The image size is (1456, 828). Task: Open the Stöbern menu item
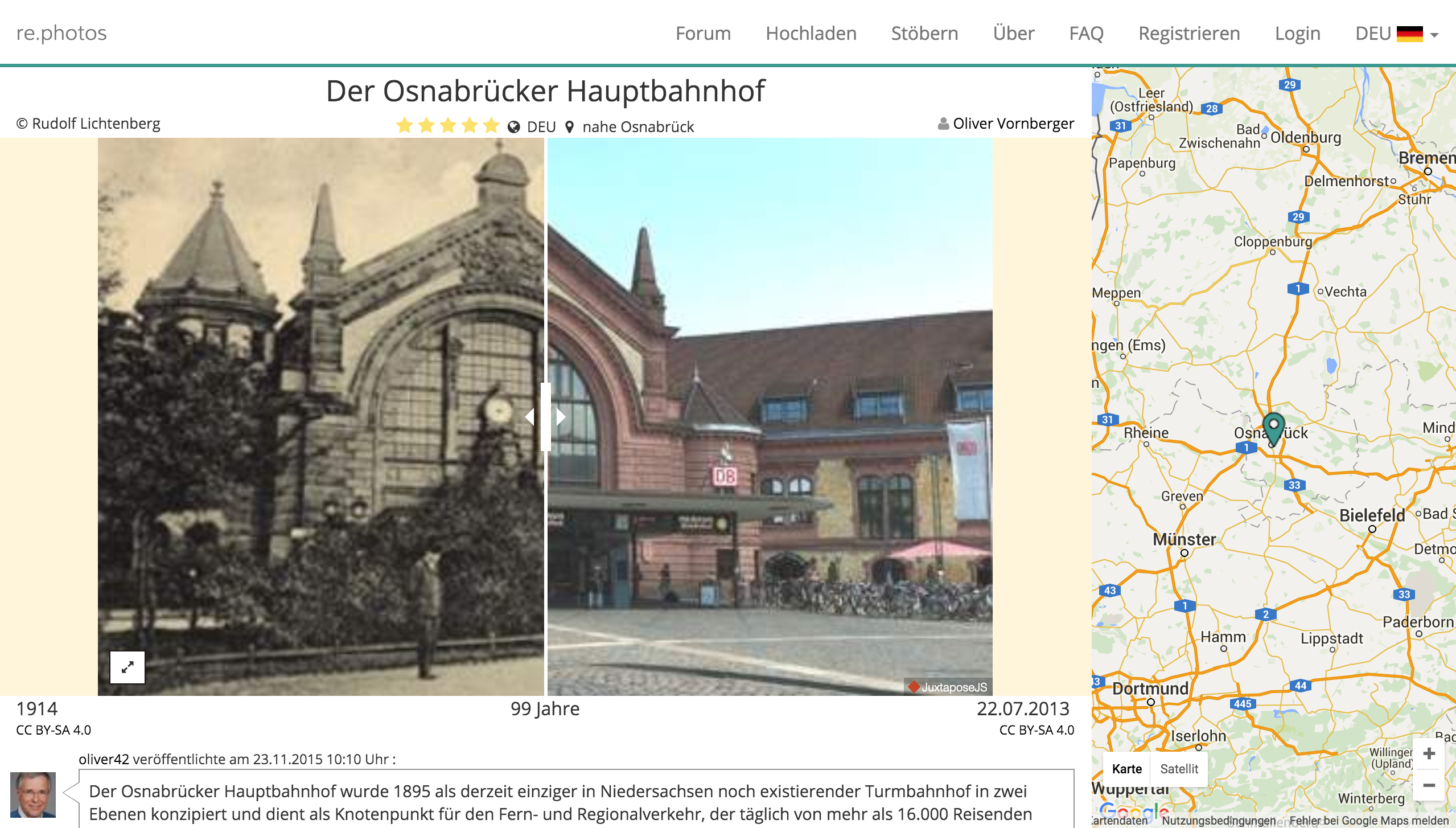924,34
